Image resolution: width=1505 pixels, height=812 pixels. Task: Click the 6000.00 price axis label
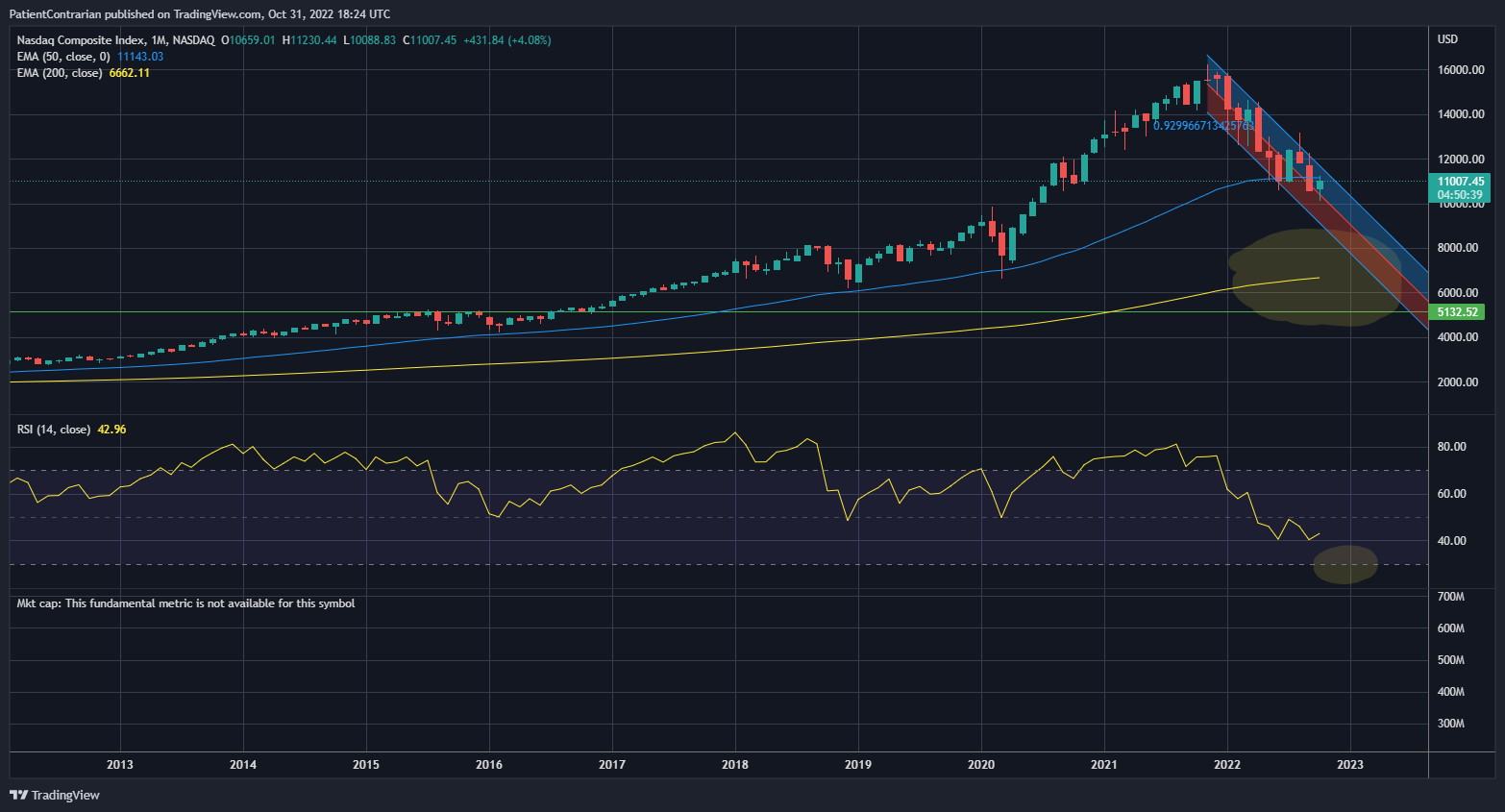click(1458, 293)
